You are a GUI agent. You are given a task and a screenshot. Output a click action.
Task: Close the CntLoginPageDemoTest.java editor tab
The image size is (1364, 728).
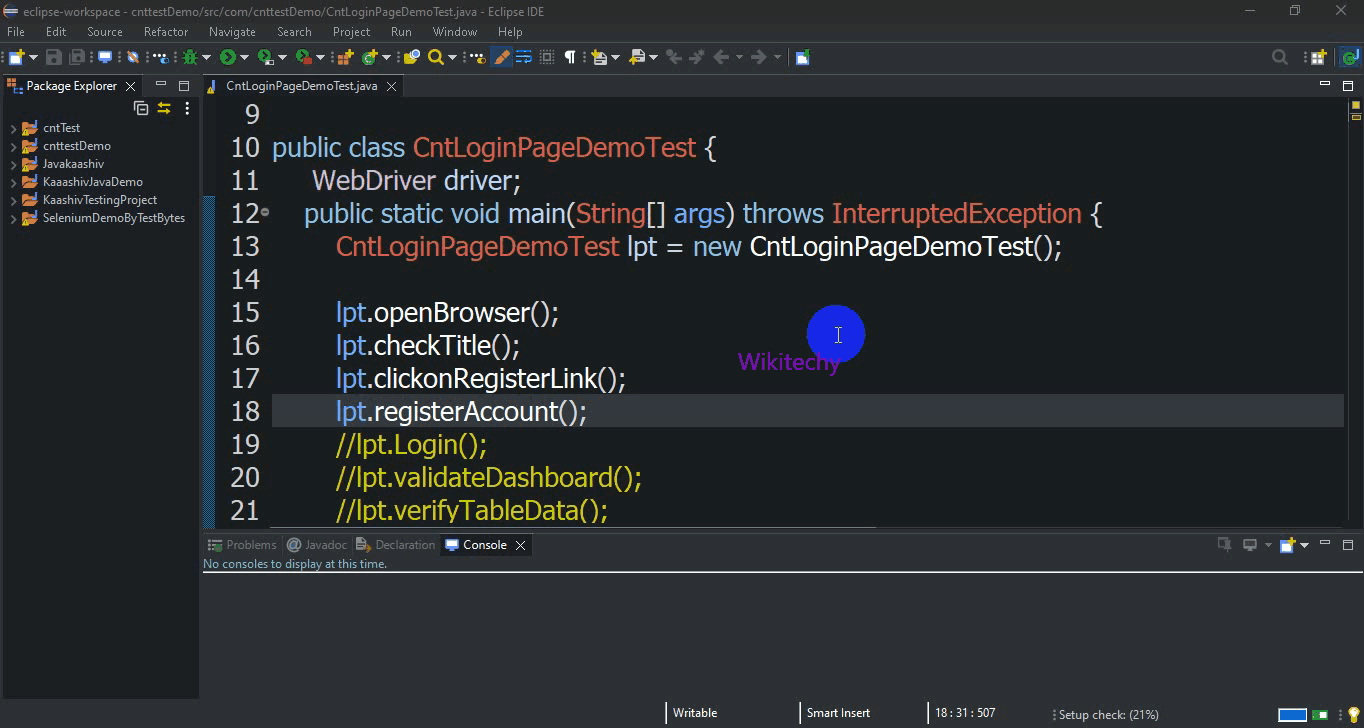392,86
